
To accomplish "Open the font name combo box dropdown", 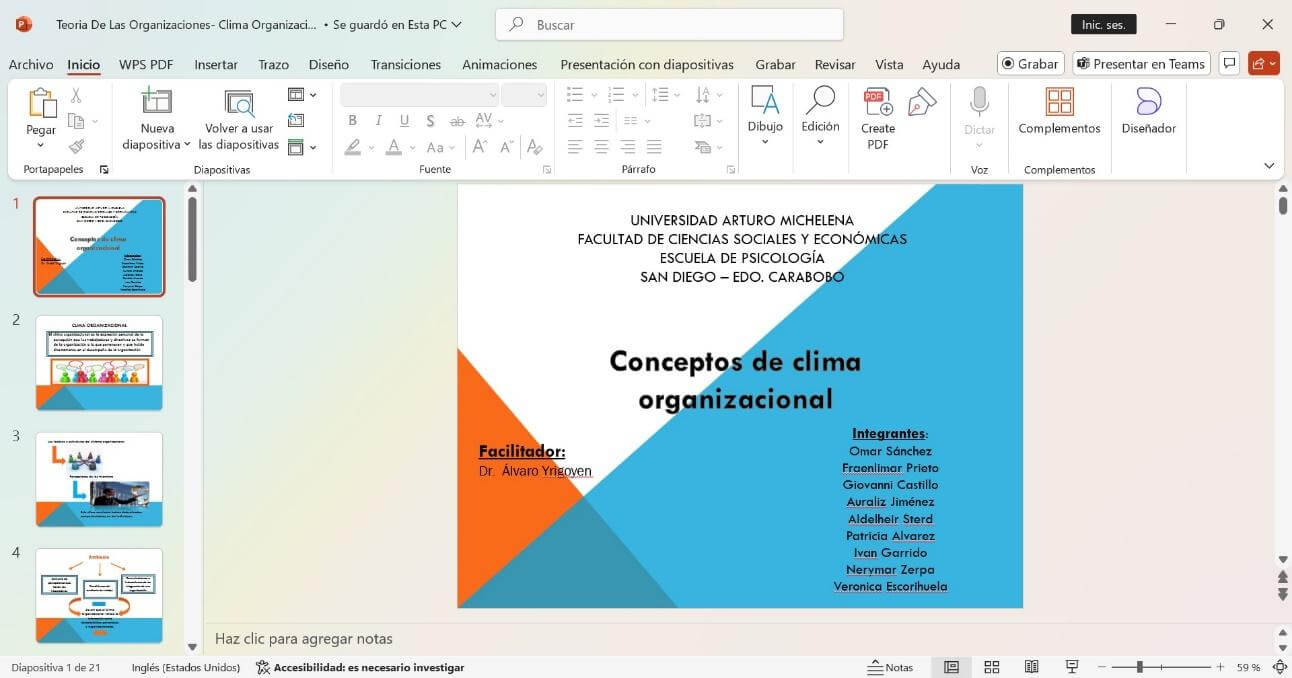I will pyautogui.click(x=492, y=95).
